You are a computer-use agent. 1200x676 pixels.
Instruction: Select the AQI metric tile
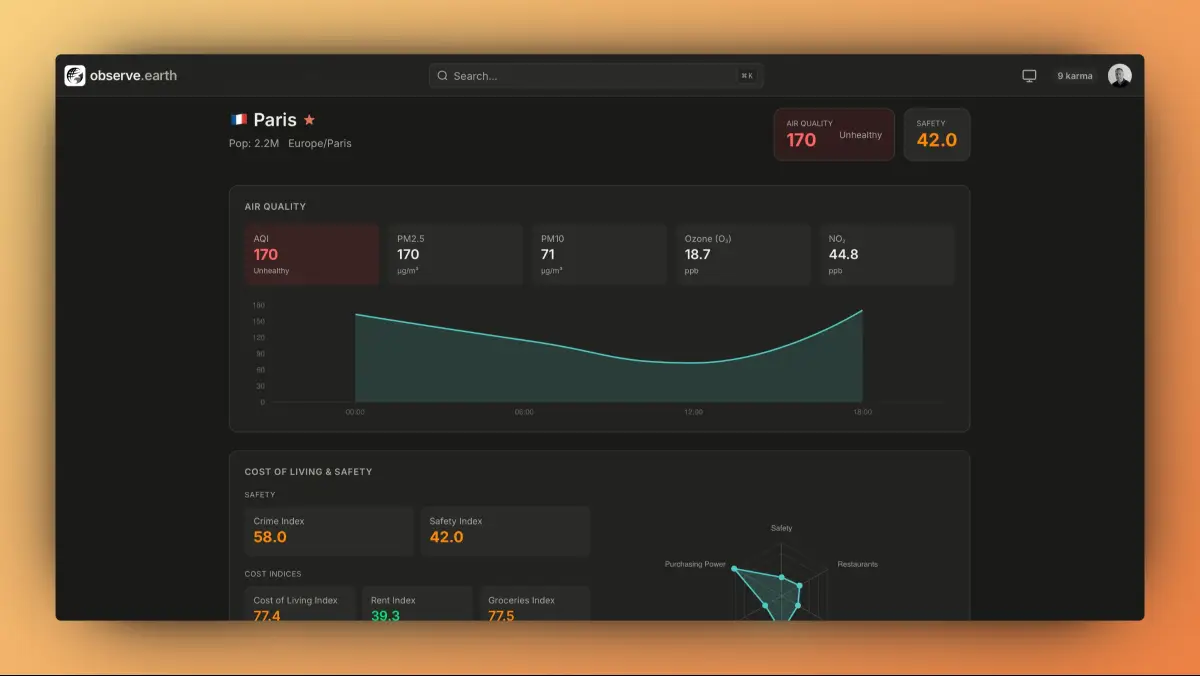tap(312, 255)
